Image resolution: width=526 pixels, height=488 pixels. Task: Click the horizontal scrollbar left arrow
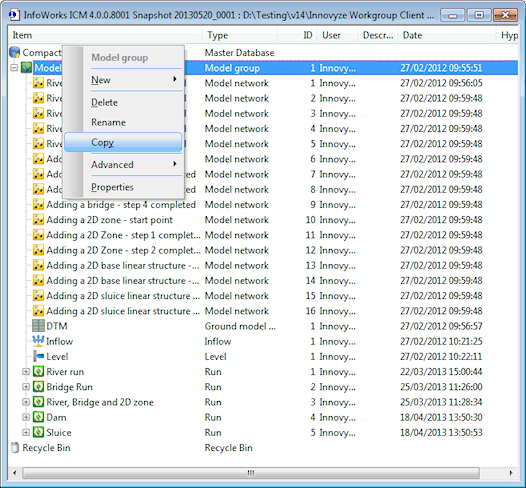click(x=15, y=473)
